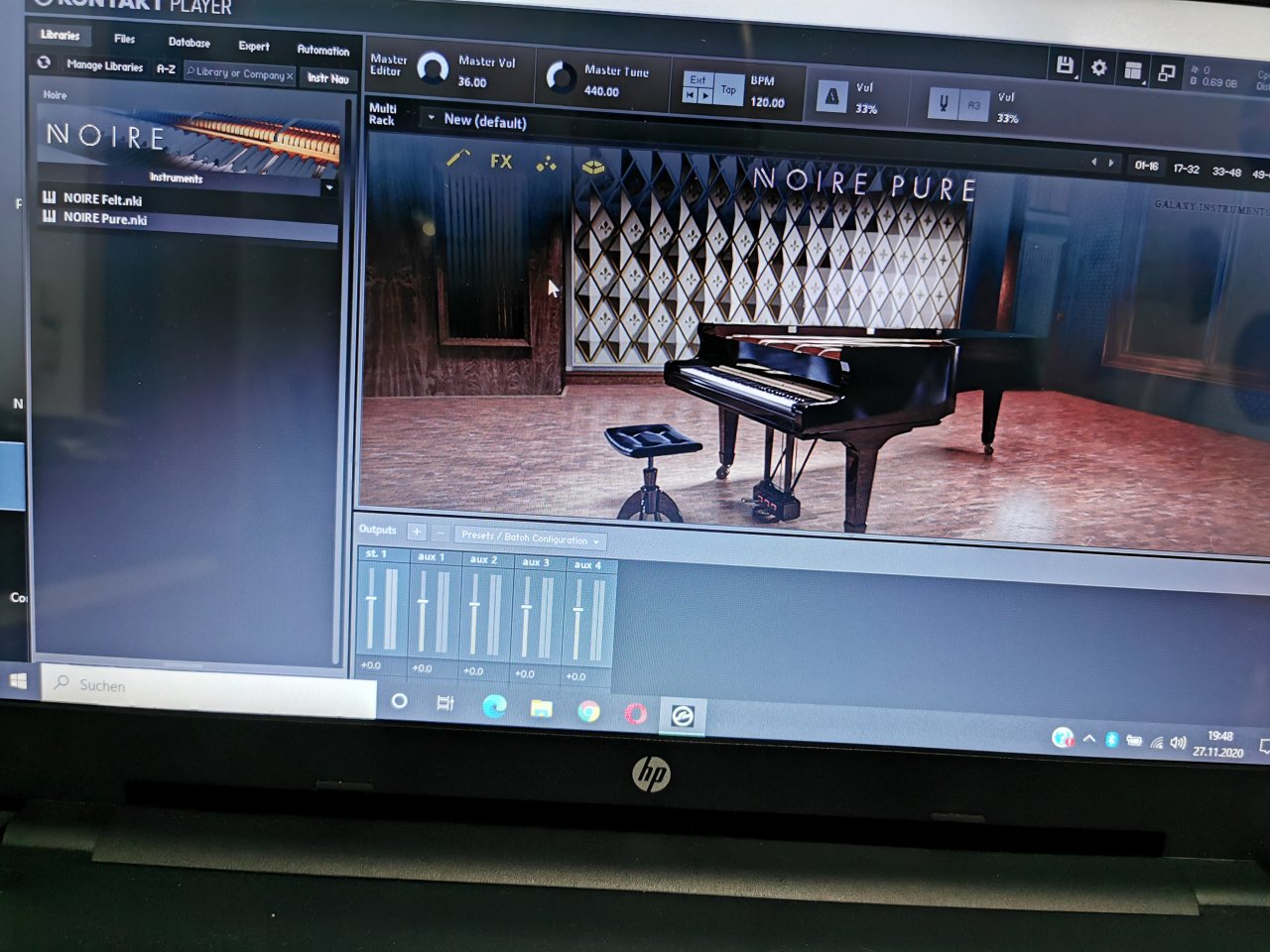Expand the Noire Instruments dropdown arrow

coord(328,186)
